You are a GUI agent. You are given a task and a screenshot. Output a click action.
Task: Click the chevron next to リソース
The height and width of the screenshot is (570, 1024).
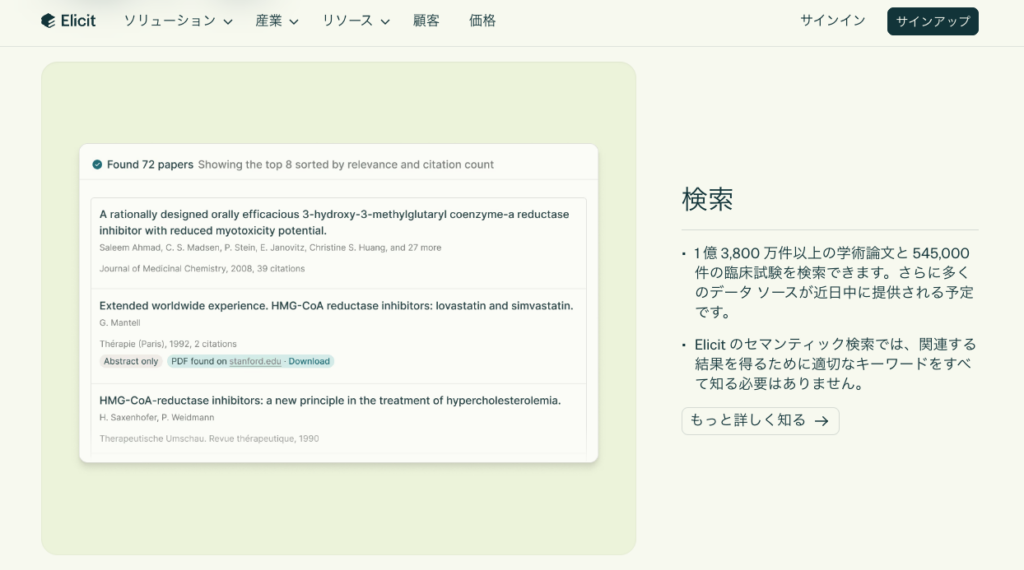[x=385, y=22]
